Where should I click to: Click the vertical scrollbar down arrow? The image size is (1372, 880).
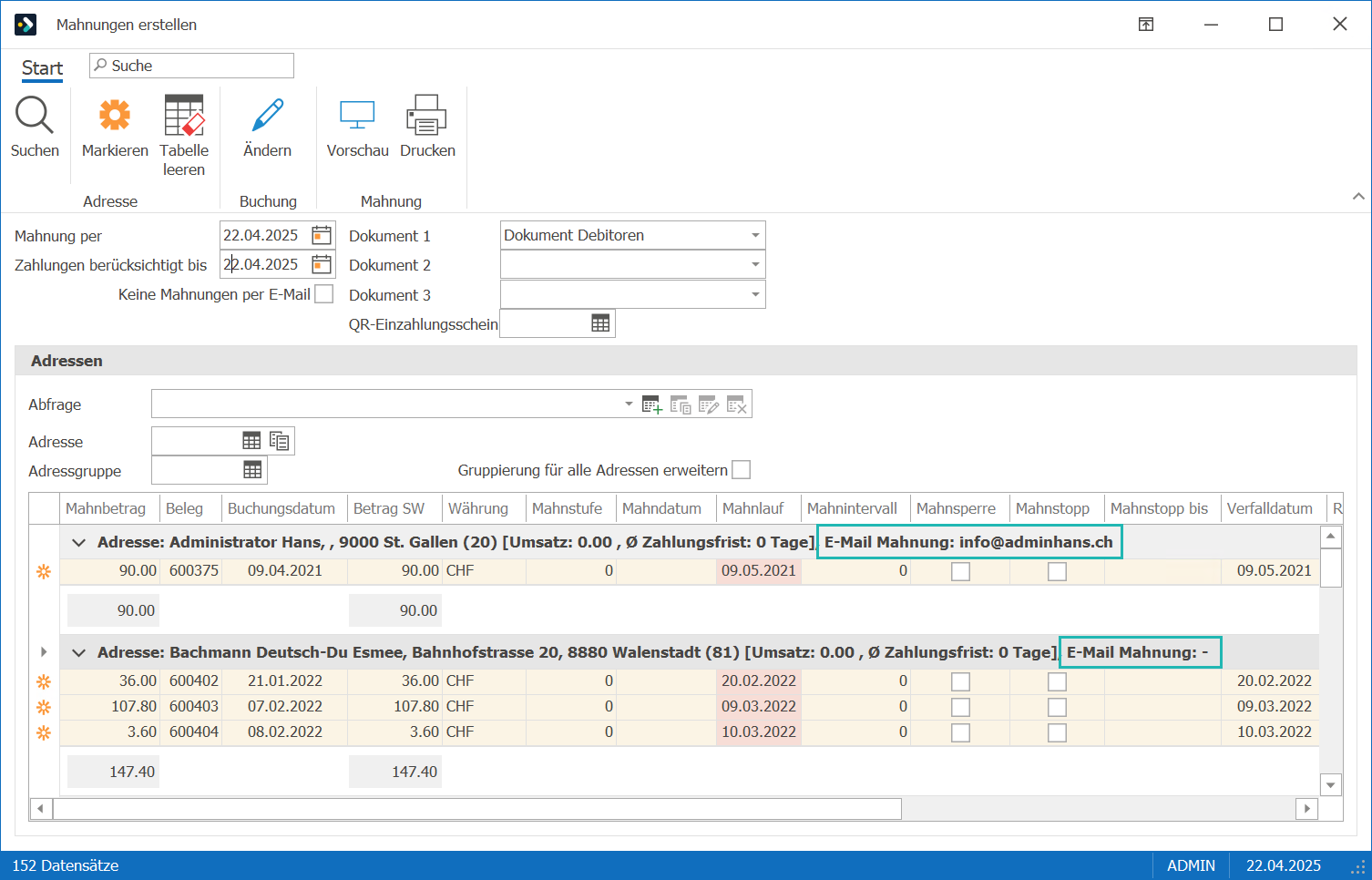1331,784
